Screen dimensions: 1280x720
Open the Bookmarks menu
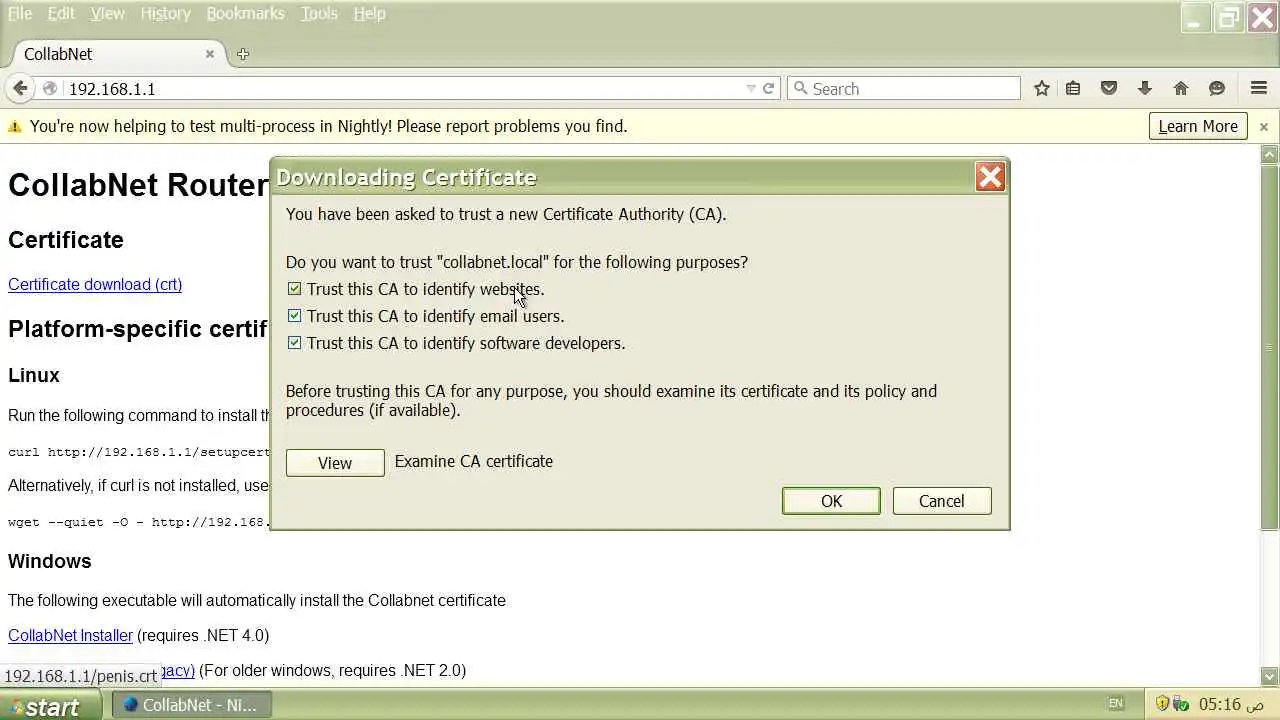click(245, 13)
